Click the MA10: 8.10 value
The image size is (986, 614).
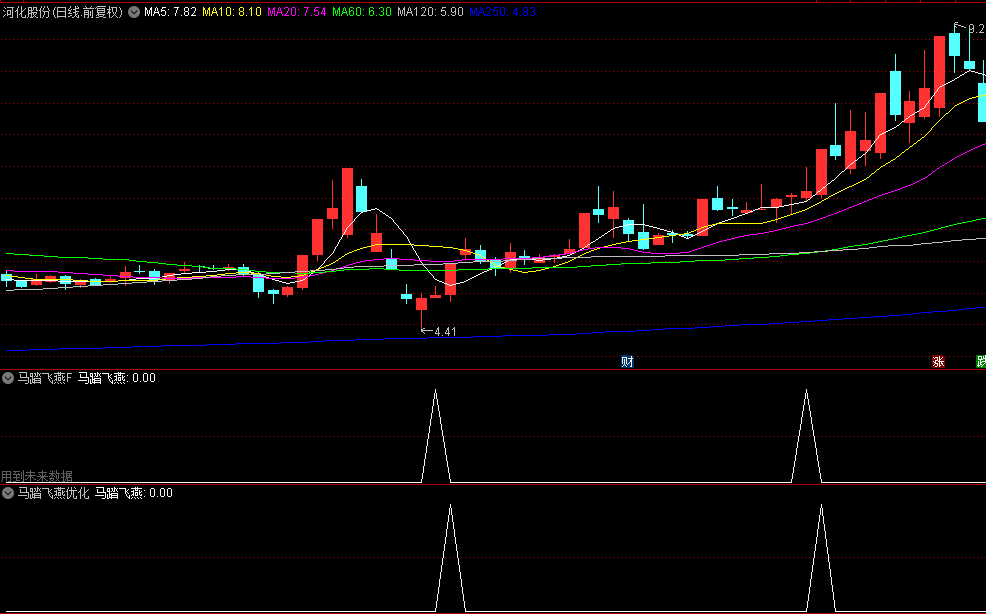pos(232,11)
